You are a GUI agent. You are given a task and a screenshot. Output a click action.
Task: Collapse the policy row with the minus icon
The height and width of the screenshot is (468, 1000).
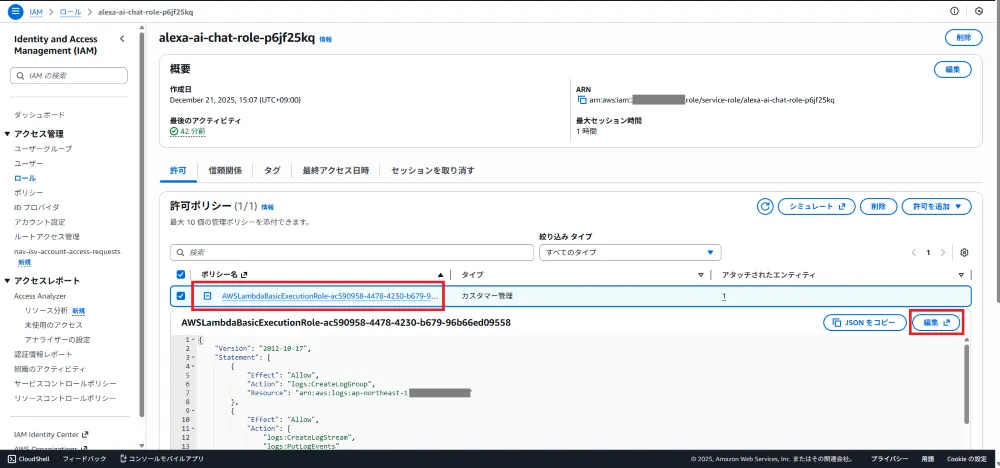(x=207, y=296)
